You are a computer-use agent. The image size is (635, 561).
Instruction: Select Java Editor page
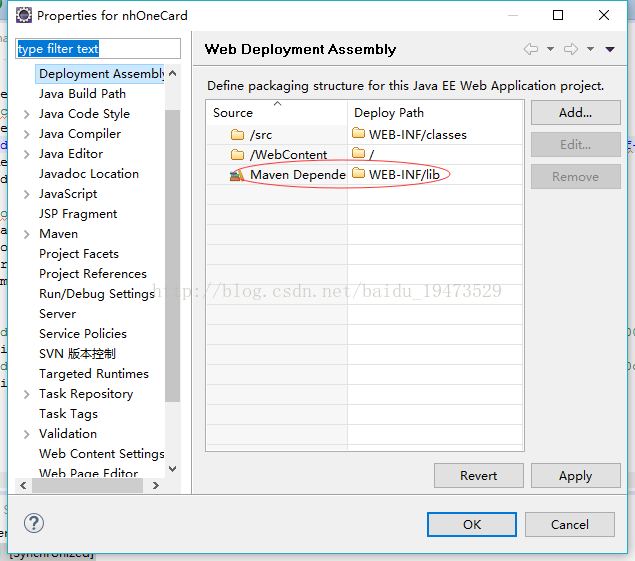71,154
